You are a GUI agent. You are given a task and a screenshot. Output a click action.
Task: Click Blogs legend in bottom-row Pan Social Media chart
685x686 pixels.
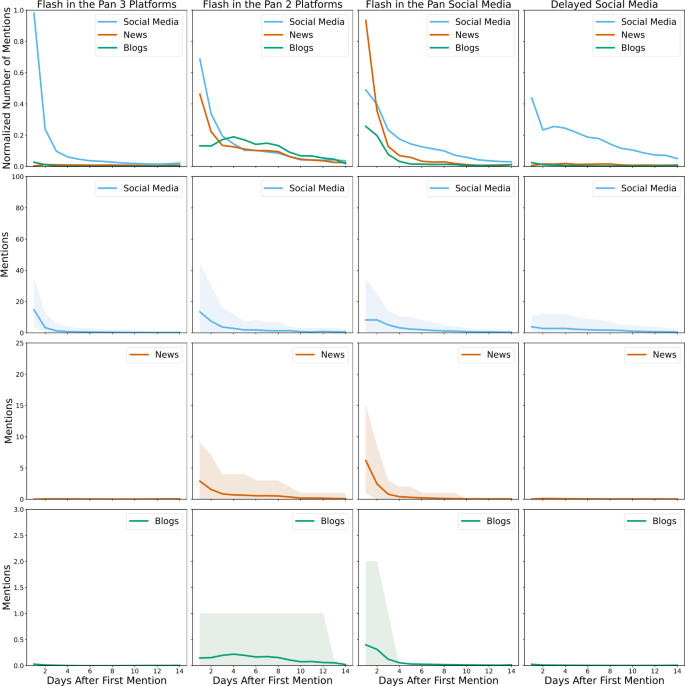point(486,521)
